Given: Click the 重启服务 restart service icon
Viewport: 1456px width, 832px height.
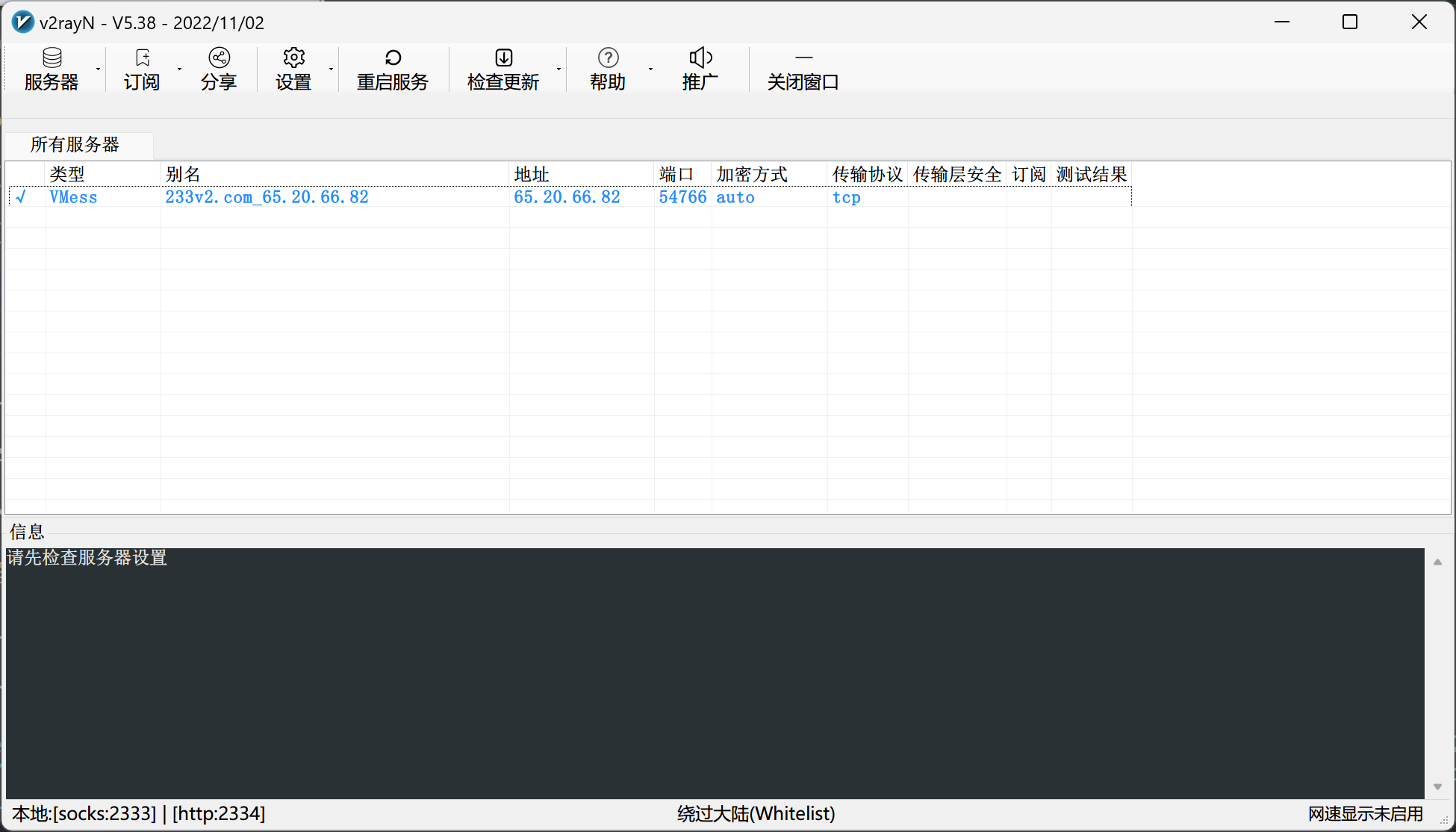Looking at the screenshot, I should click(x=393, y=69).
